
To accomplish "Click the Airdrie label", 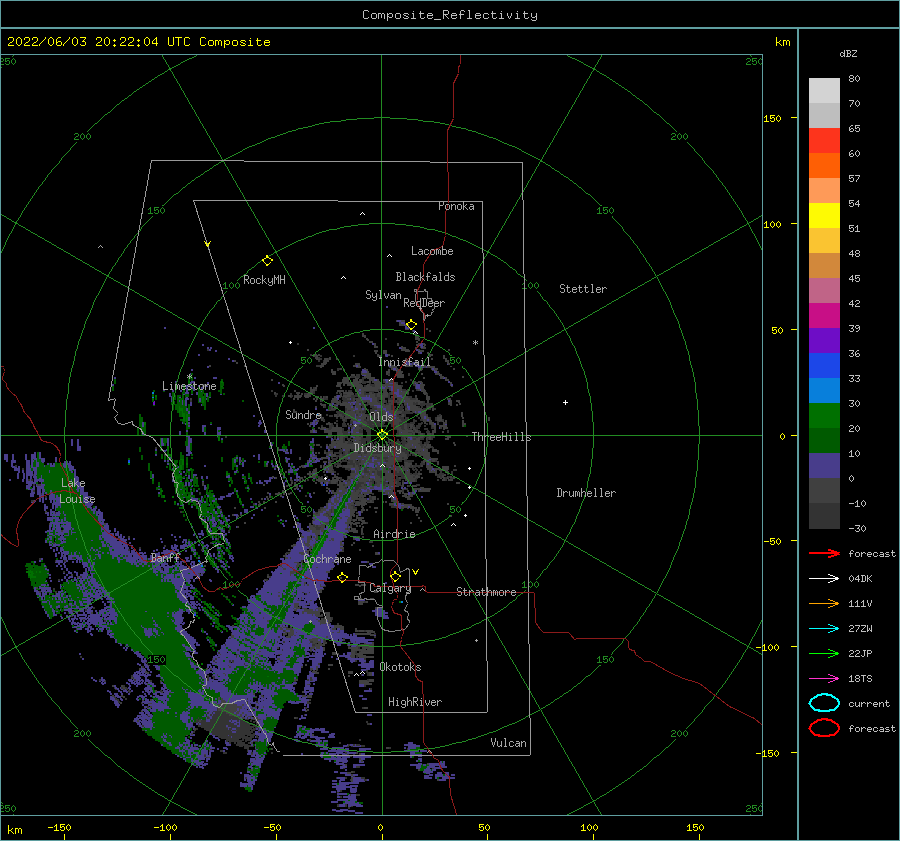I will pyautogui.click(x=394, y=534).
